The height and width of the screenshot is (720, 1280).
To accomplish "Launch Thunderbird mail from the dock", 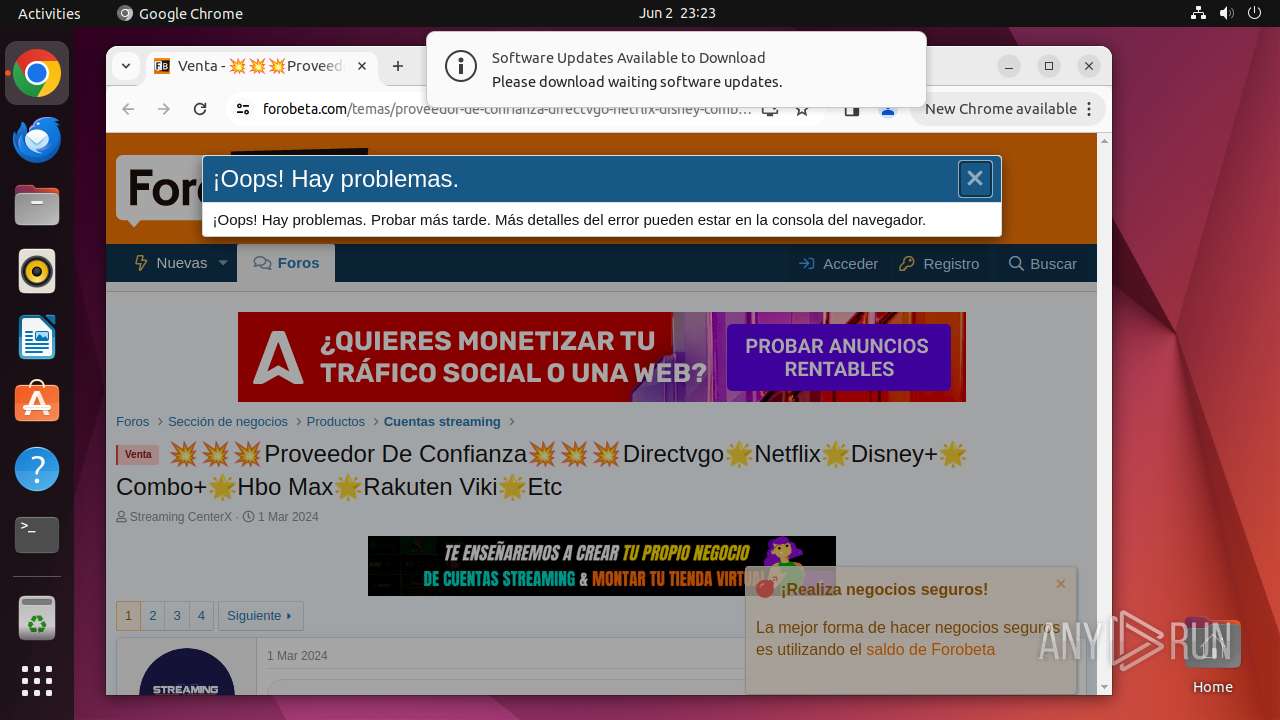I will pos(37,139).
